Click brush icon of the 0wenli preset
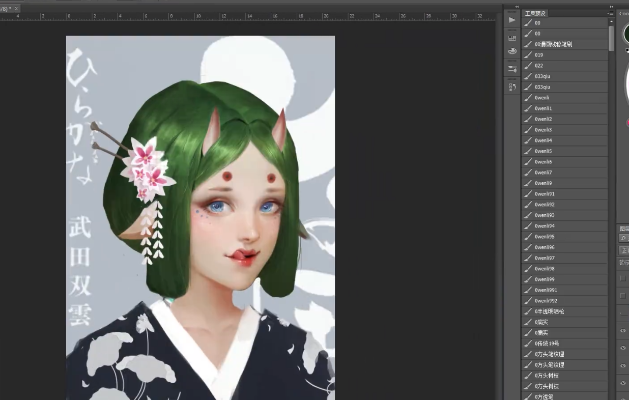Viewport: 629px width, 400px height. pos(528,98)
